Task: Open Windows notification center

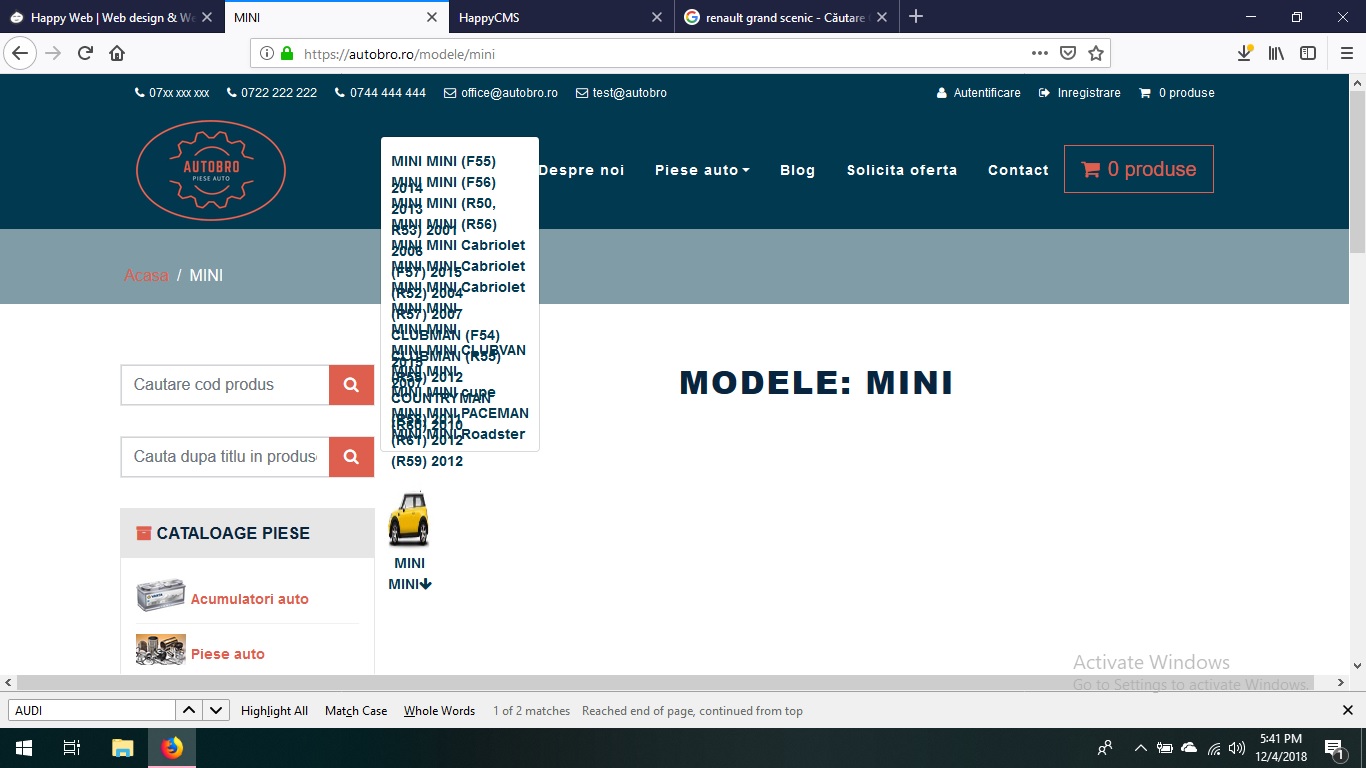Action: tap(1334, 748)
